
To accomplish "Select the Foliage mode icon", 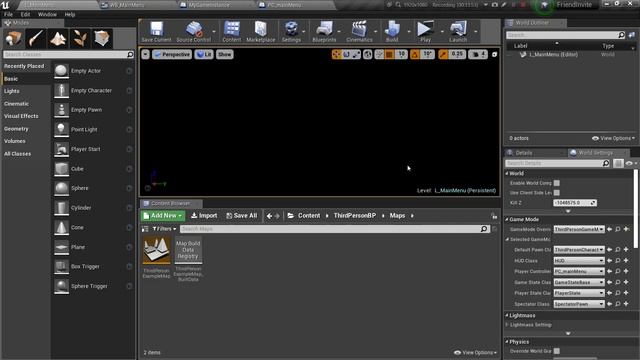I will tap(80, 38).
